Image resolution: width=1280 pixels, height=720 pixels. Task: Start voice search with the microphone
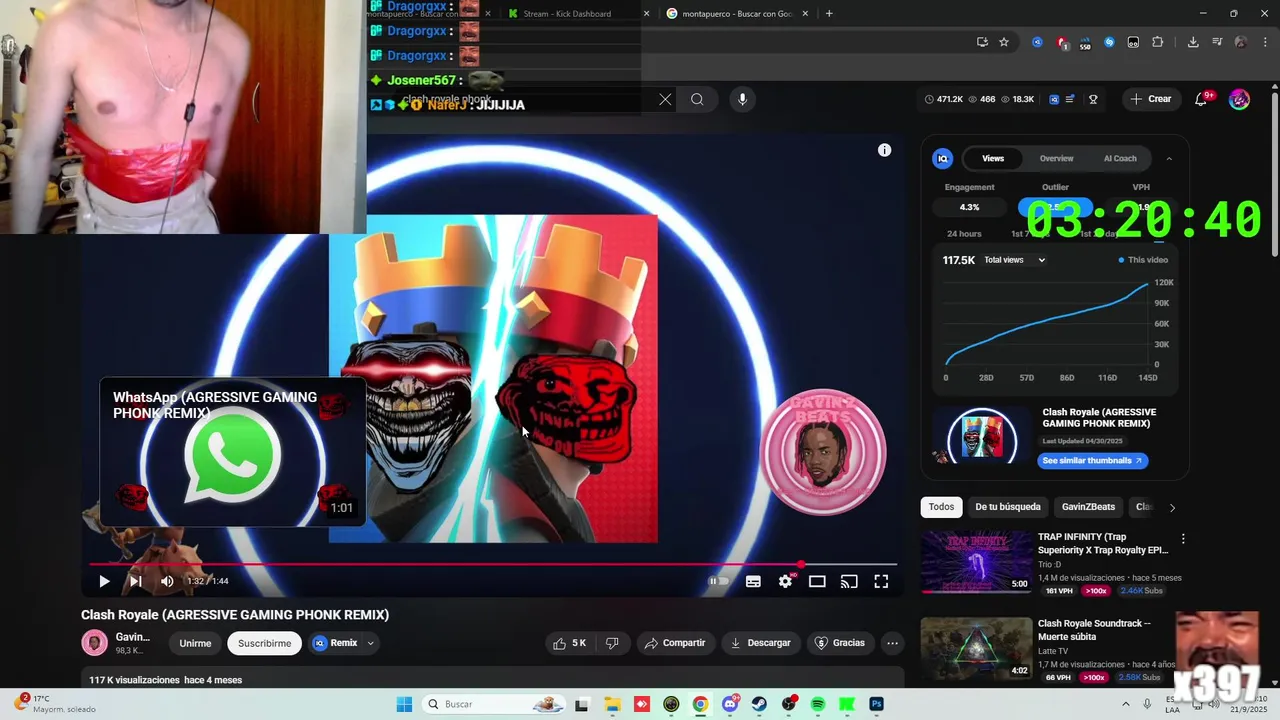pyautogui.click(x=742, y=99)
